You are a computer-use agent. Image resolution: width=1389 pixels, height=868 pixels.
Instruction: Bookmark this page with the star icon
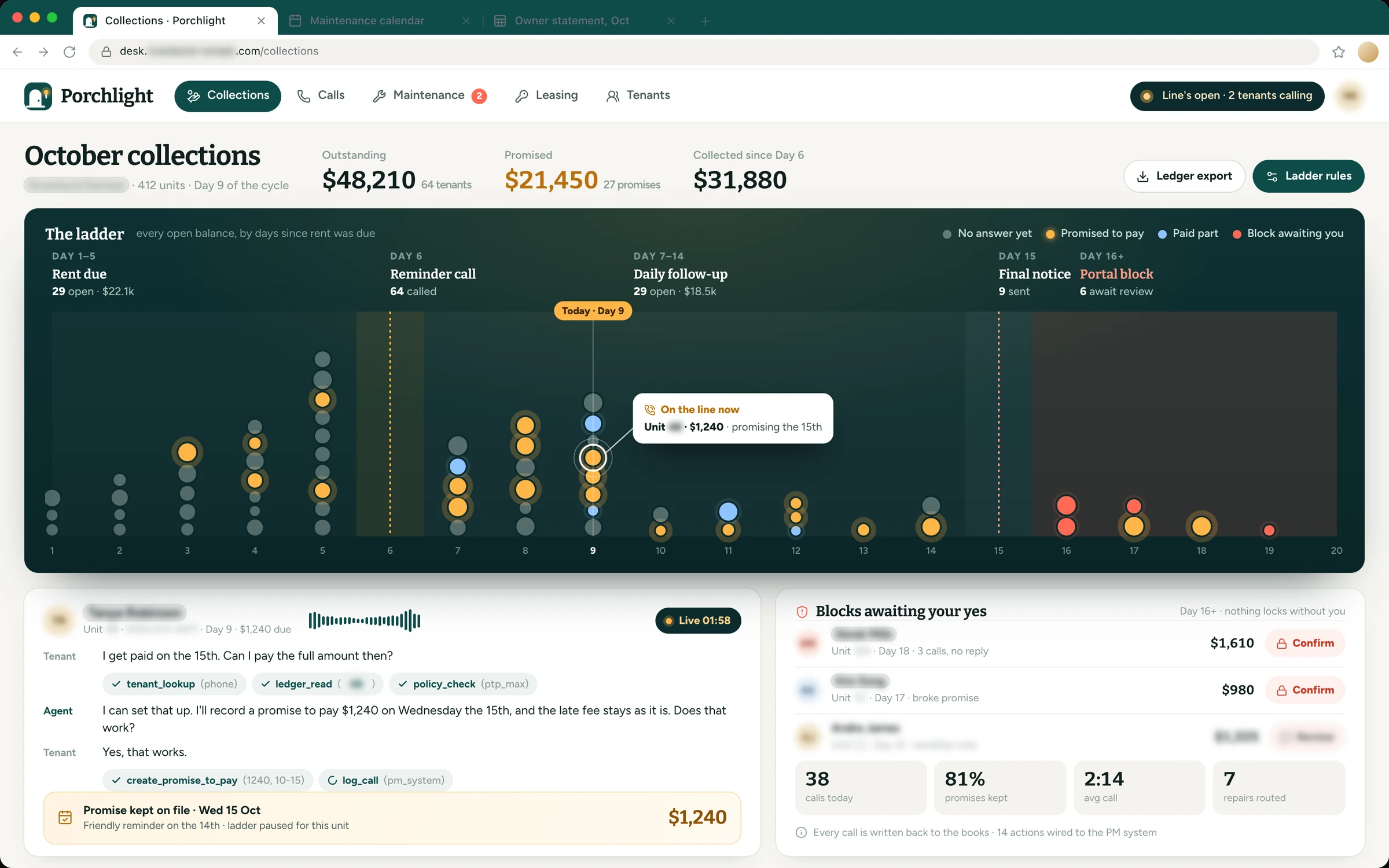[x=1338, y=52]
